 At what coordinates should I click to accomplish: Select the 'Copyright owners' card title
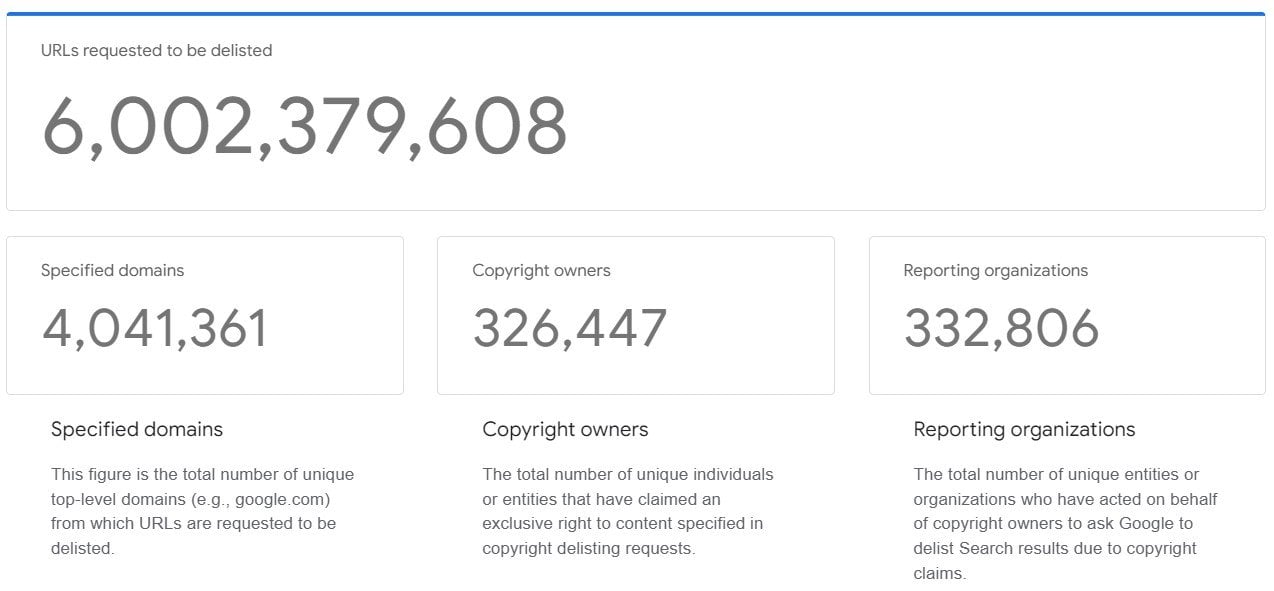[541, 270]
